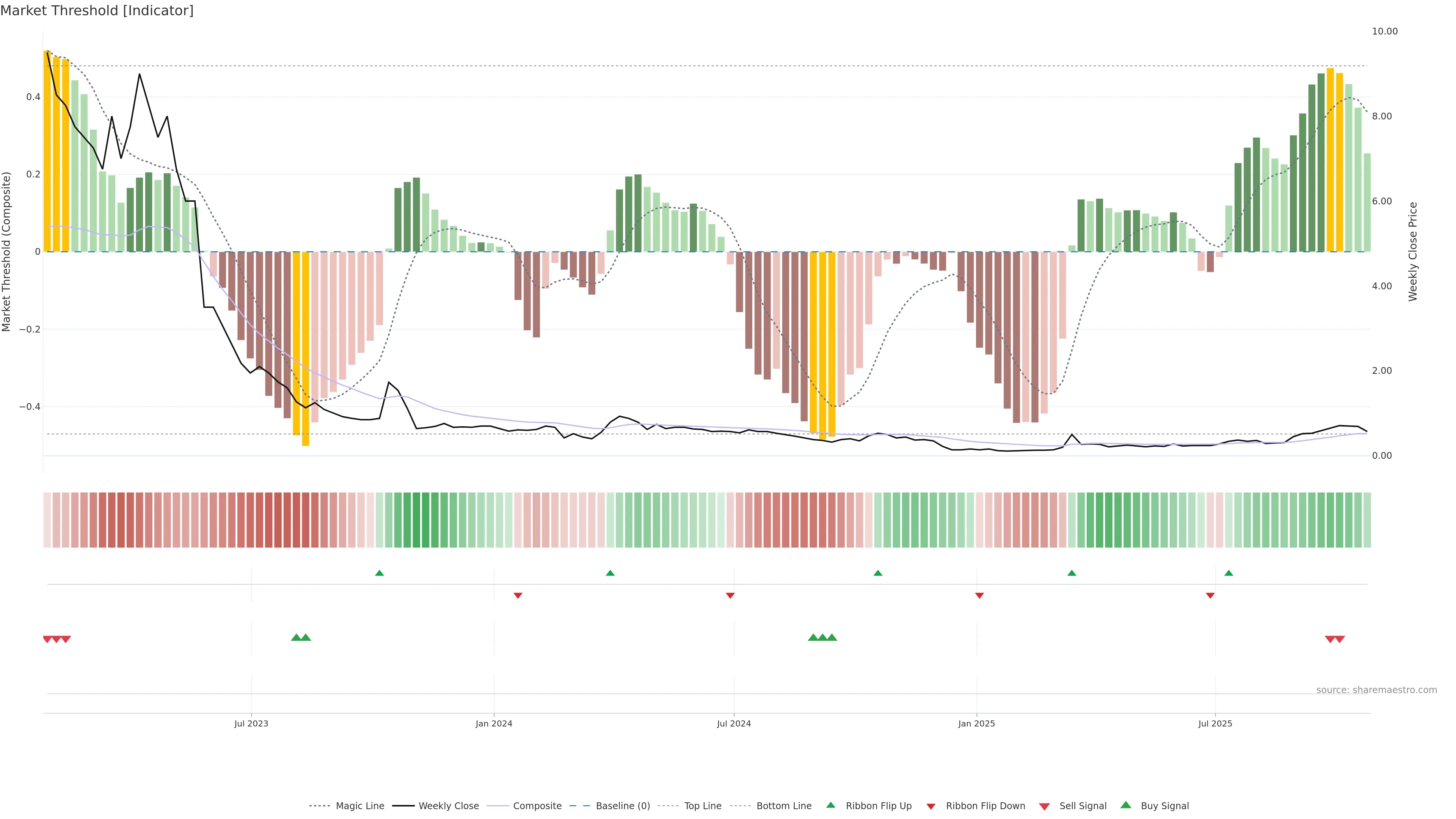Click Ribbon Flip Up legend triangle icon
The height and width of the screenshot is (819, 1456).
click(x=830, y=805)
